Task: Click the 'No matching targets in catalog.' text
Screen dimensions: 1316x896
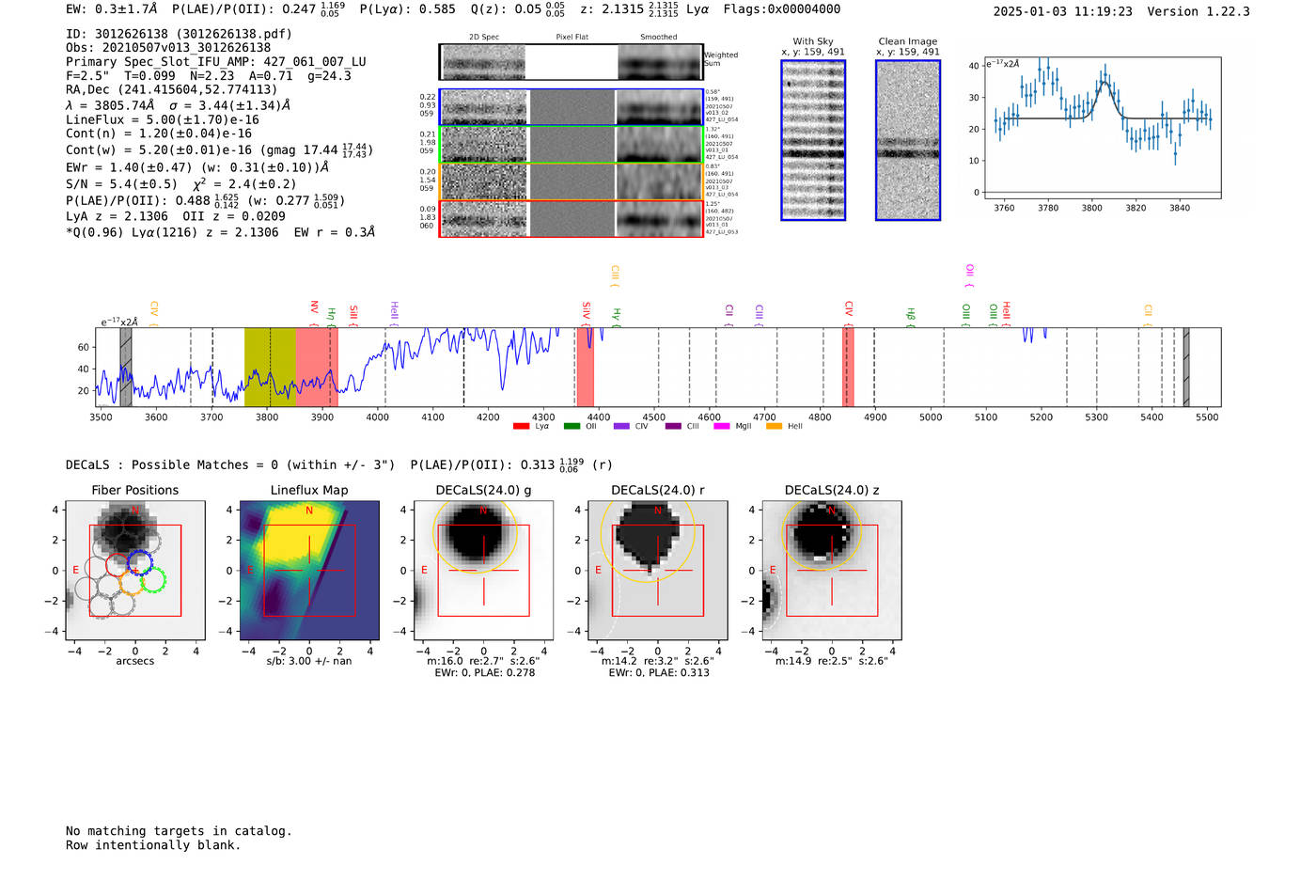Action: (x=179, y=831)
